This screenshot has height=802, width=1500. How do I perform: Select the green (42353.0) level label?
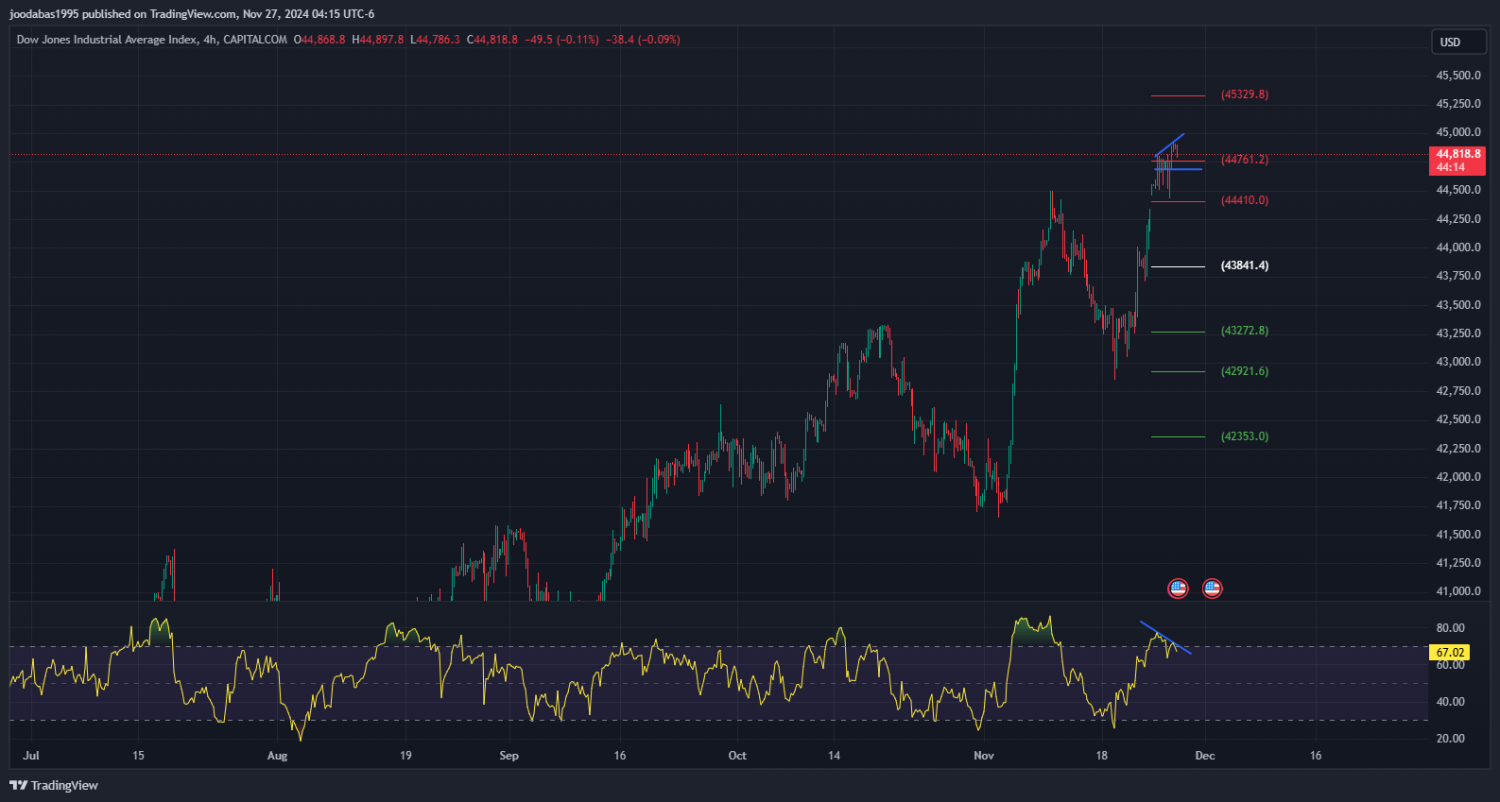click(1244, 436)
